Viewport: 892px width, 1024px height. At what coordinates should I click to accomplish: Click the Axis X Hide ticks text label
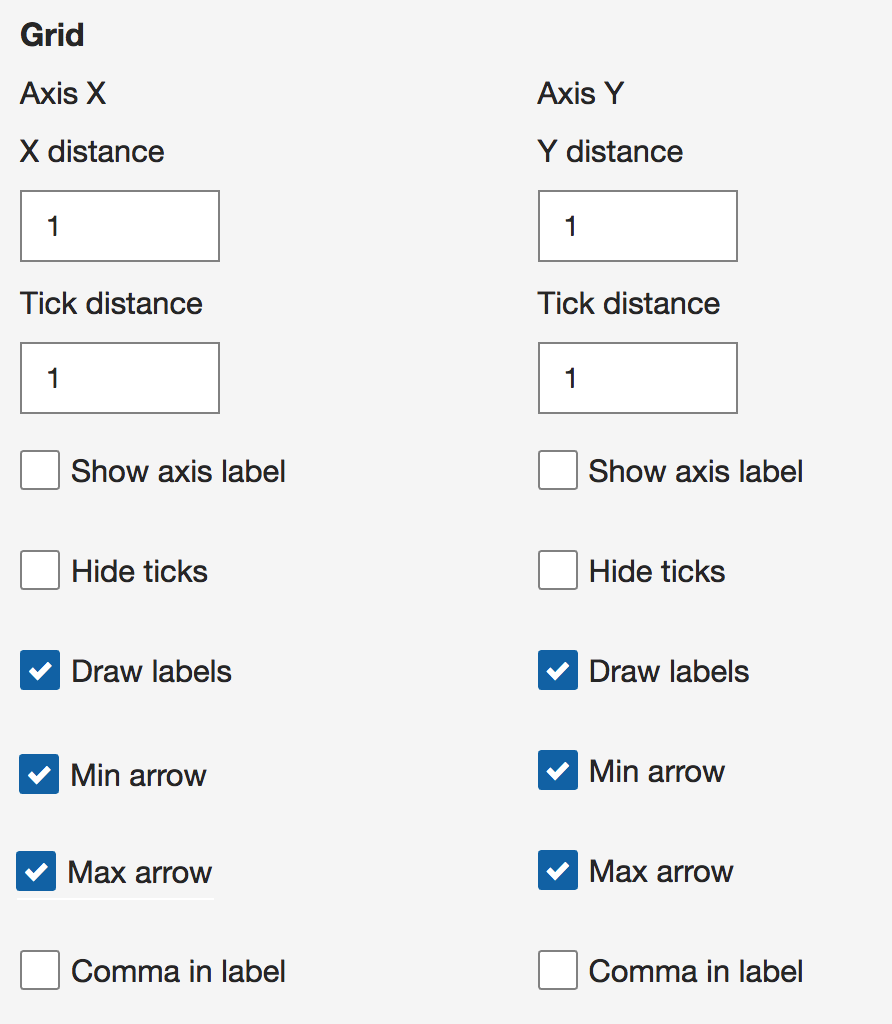[140, 571]
